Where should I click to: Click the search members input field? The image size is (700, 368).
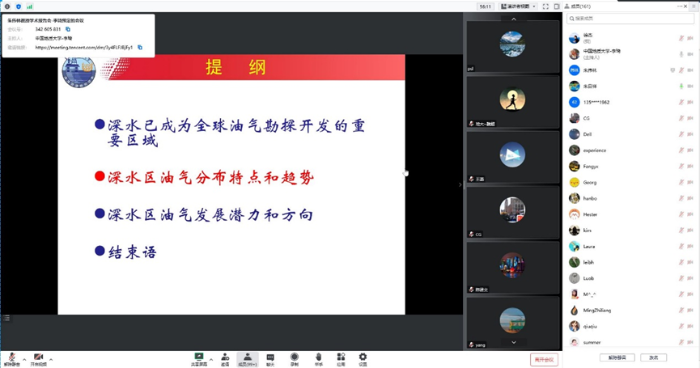[x=629, y=18]
